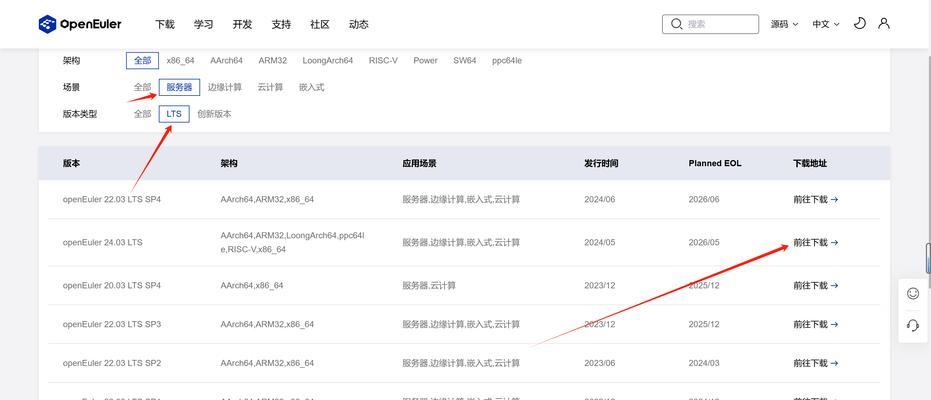The image size is (931, 400).
Task: Go to download openEuler 22.03 LTS SP3
Action: pos(816,324)
